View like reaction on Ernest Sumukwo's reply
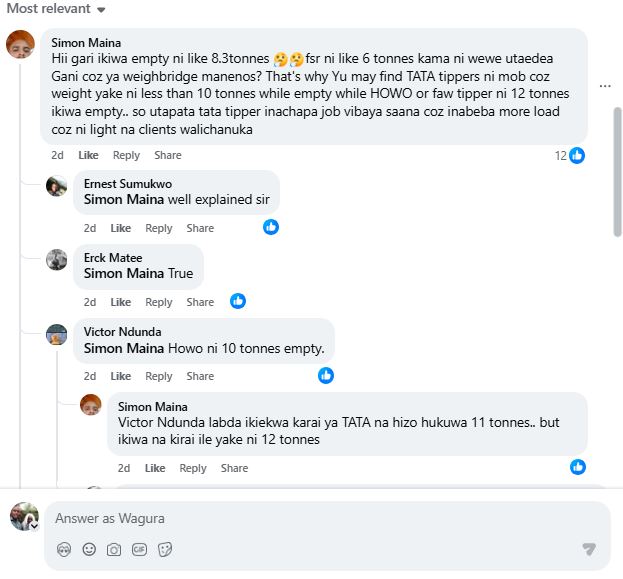Screen dimensions: 623x579 (271, 228)
